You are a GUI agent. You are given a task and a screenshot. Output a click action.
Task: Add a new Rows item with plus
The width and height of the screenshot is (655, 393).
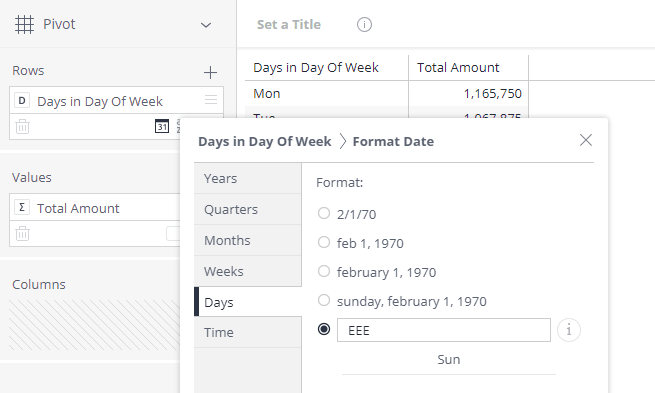[x=211, y=72]
